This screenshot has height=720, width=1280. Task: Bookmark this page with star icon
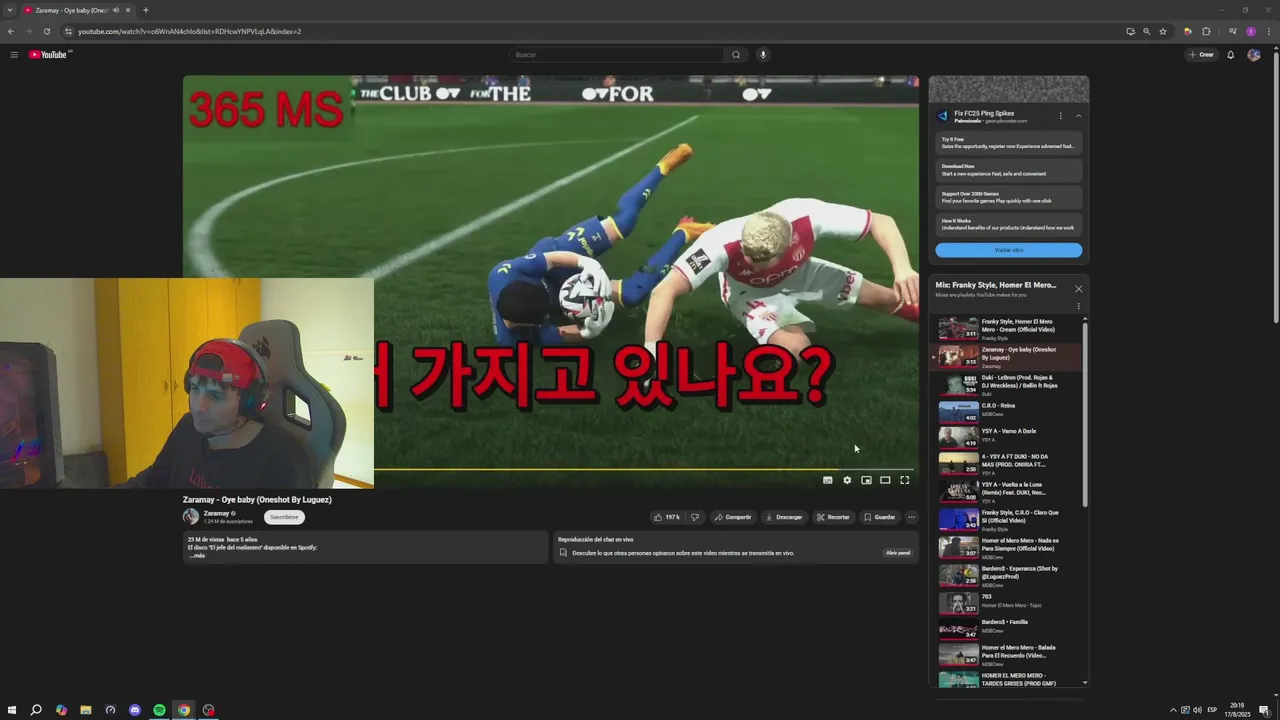(x=1163, y=31)
